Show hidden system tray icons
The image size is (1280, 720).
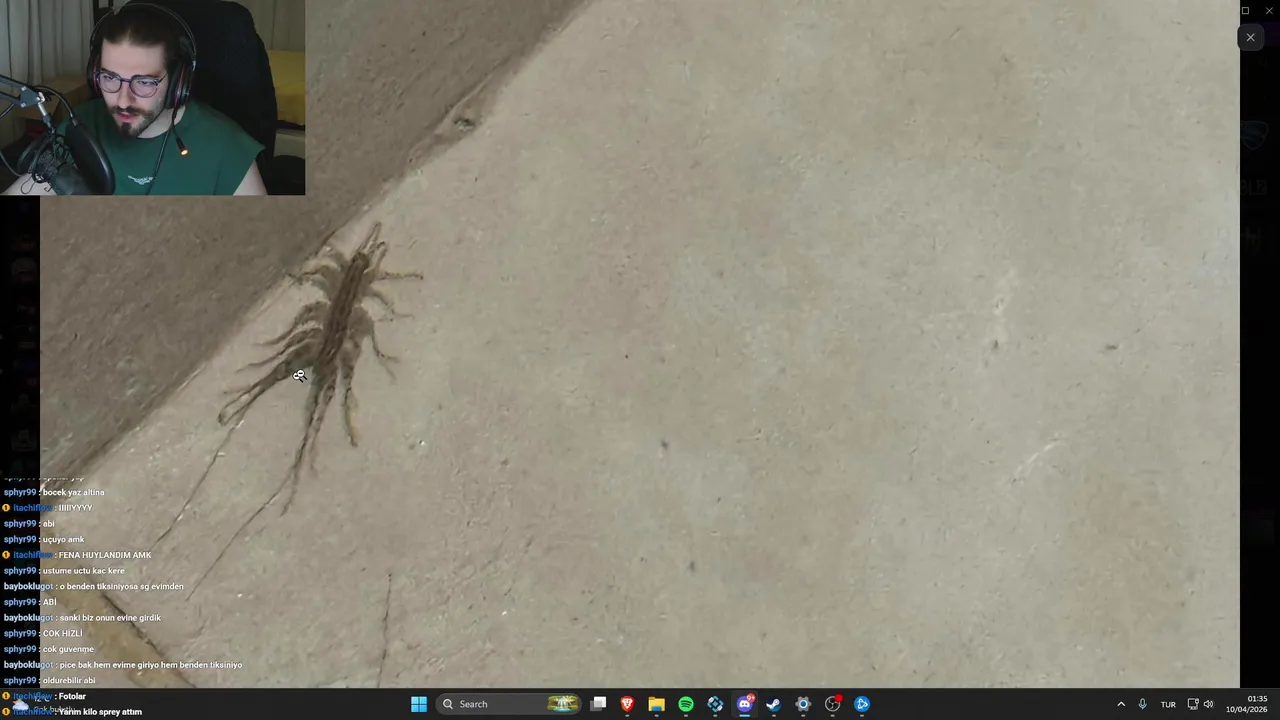tap(1121, 704)
